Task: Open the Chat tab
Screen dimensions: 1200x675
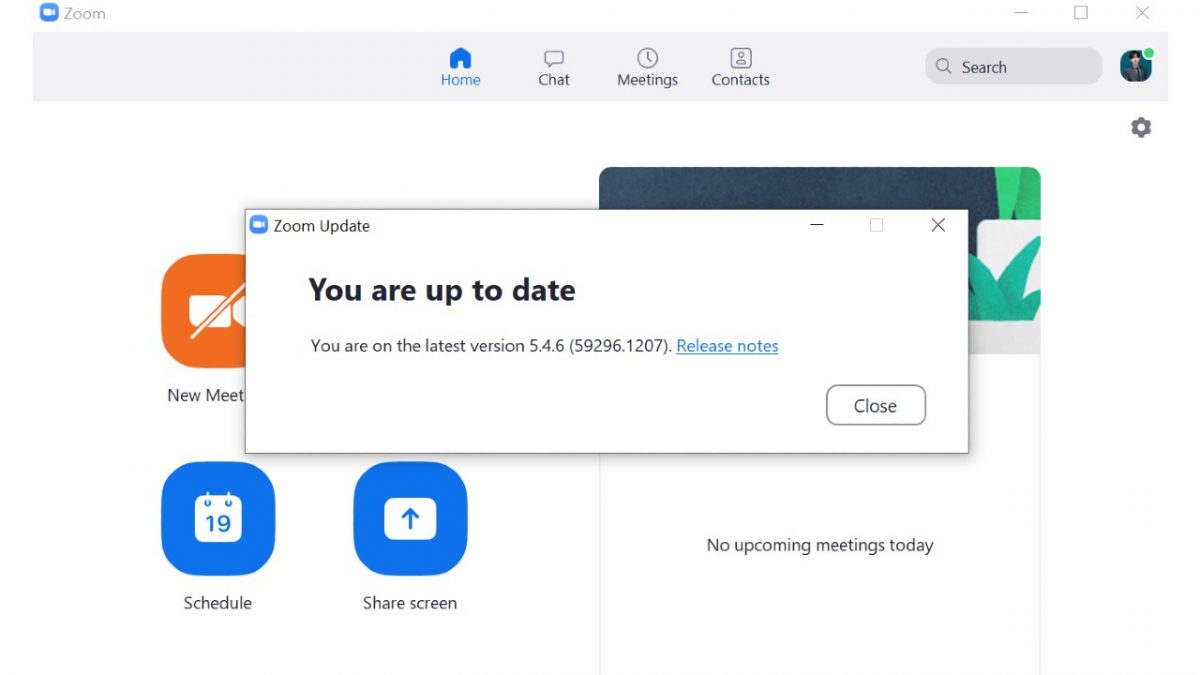Action: click(x=553, y=67)
